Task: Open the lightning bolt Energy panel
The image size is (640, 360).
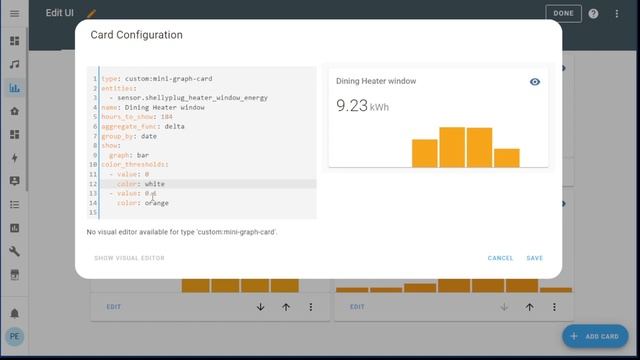Action: pyautogui.click(x=14, y=158)
